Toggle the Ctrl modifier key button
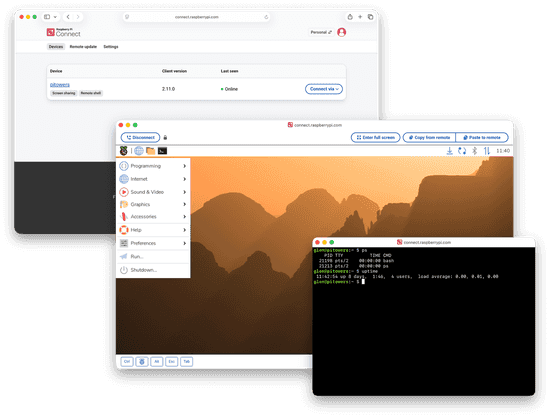Image resolution: width=550 pixels, height=415 pixels. [127, 361]
